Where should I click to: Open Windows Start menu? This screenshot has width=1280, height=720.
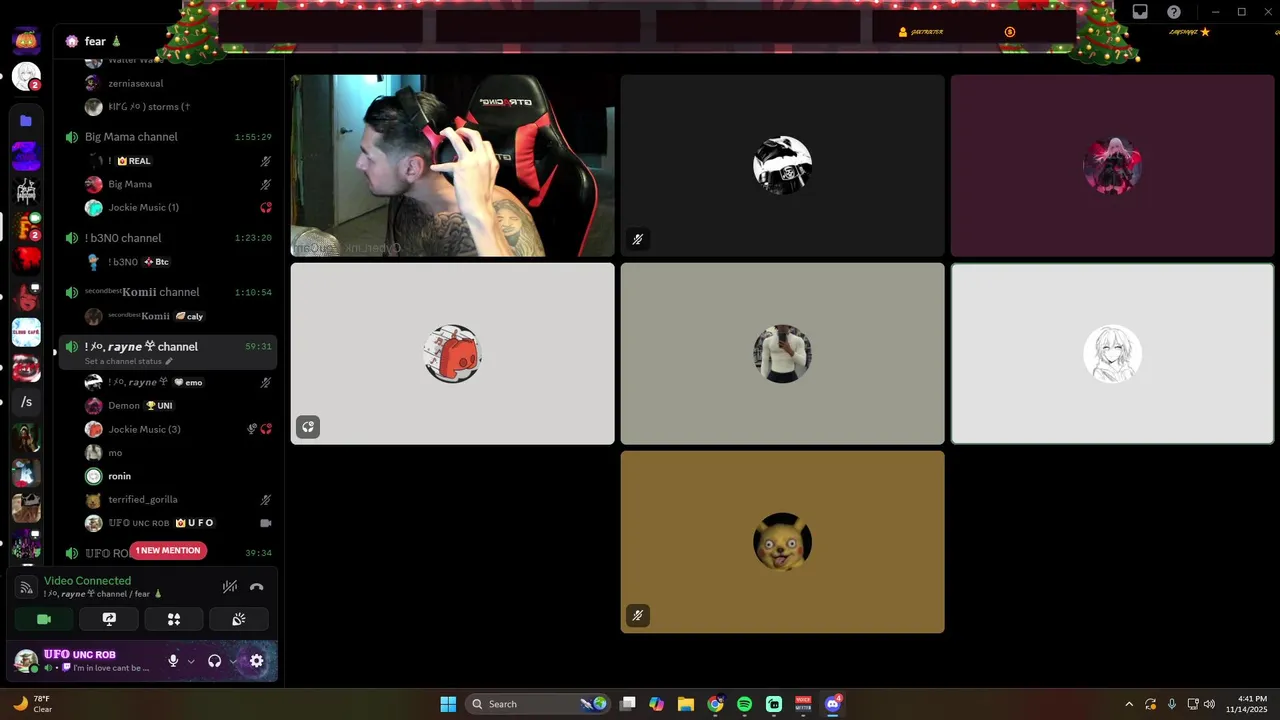(x=448, y=704)
